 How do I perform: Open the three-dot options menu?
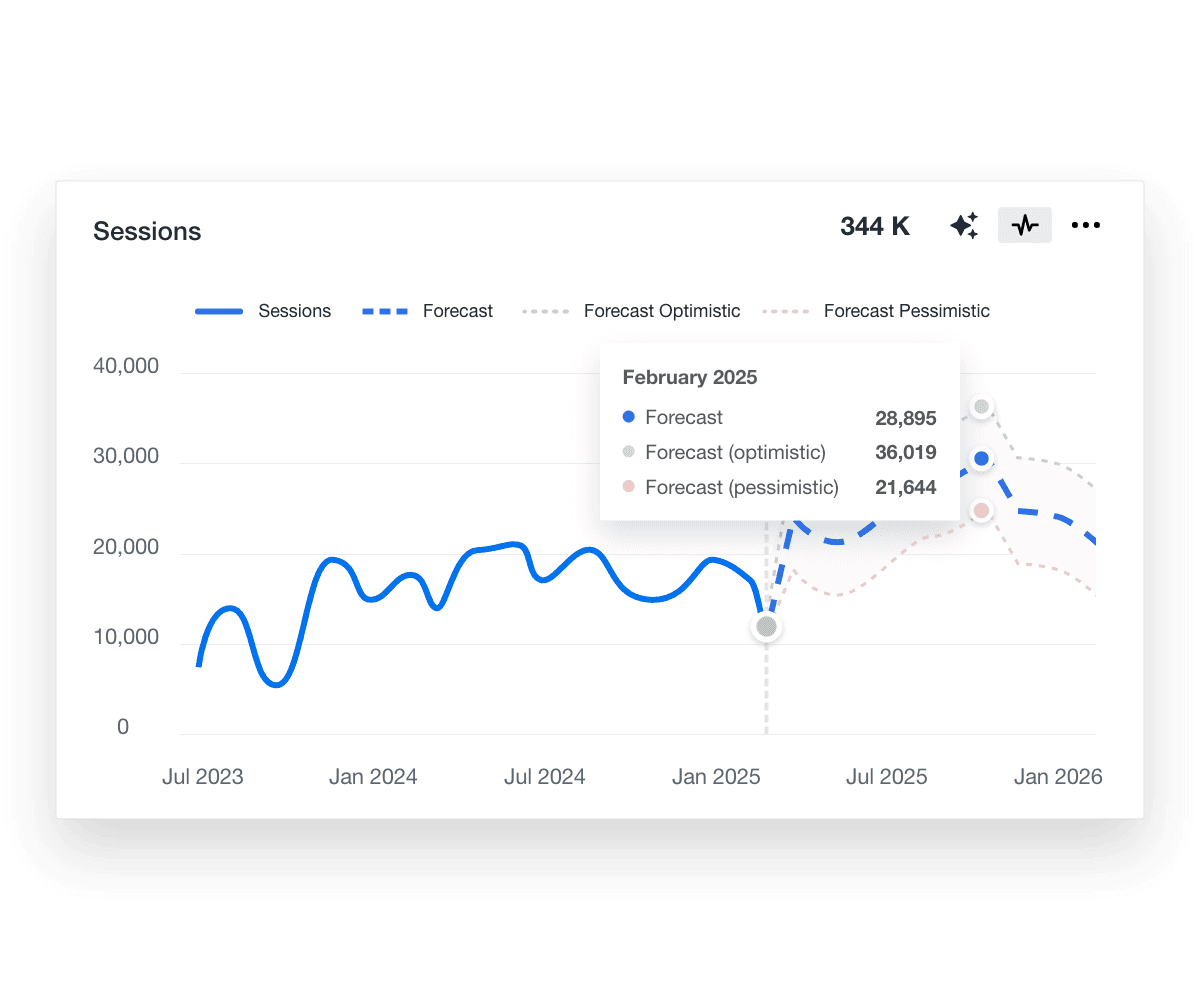1086,225
